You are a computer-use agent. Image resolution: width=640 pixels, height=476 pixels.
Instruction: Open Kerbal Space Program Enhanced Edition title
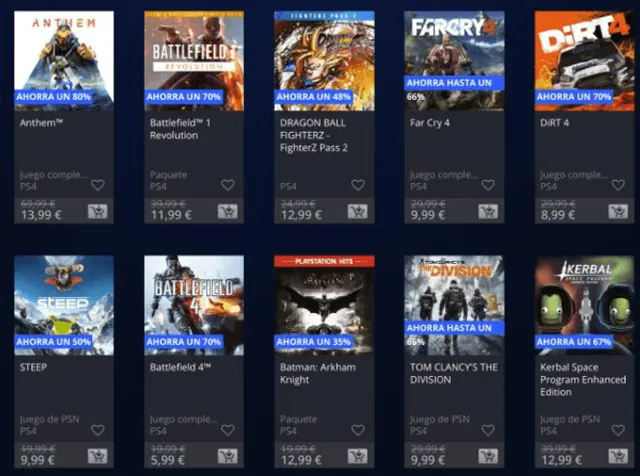tap(583, 380)
